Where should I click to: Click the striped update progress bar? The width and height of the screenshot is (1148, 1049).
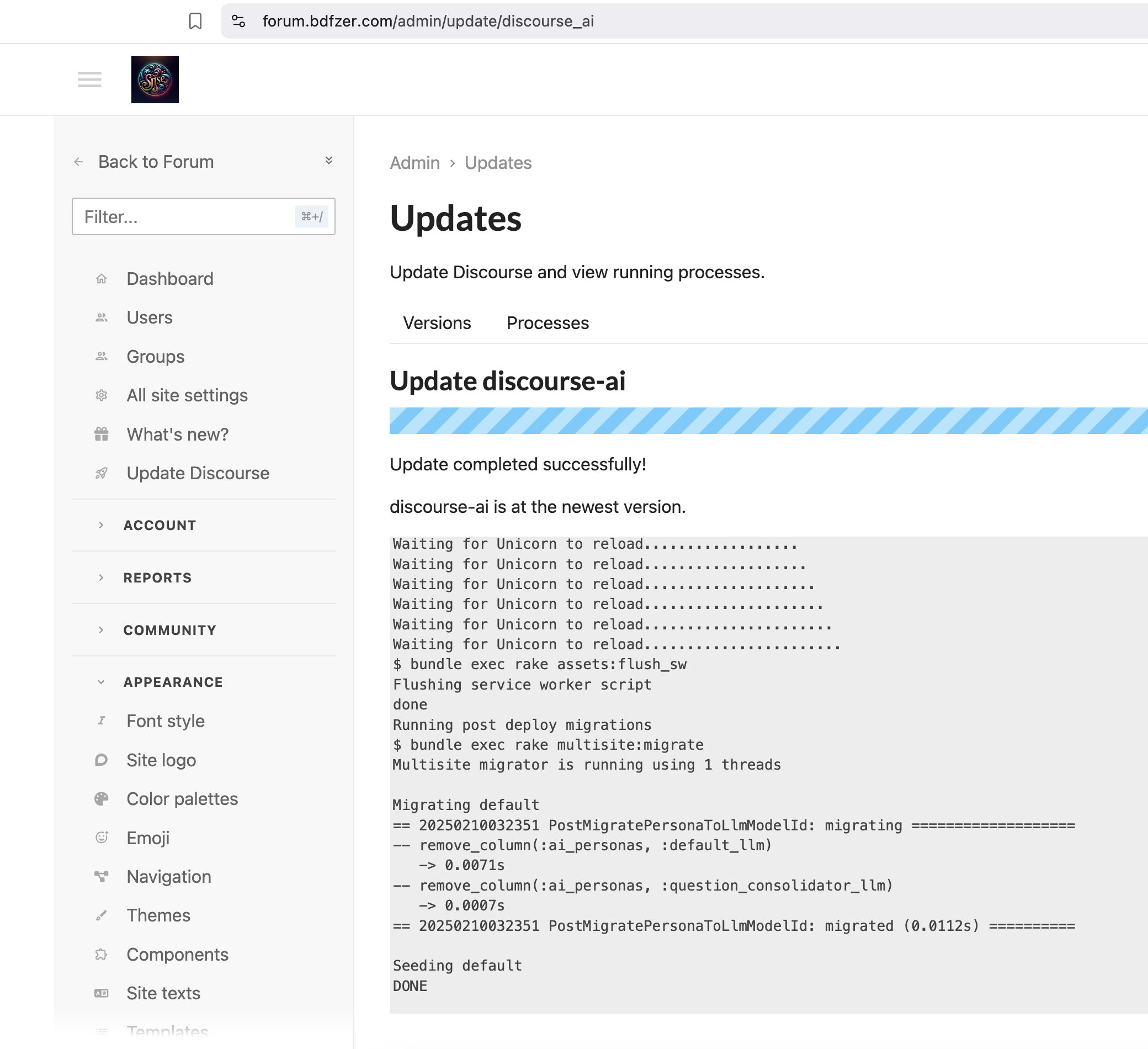coord(768,420)
